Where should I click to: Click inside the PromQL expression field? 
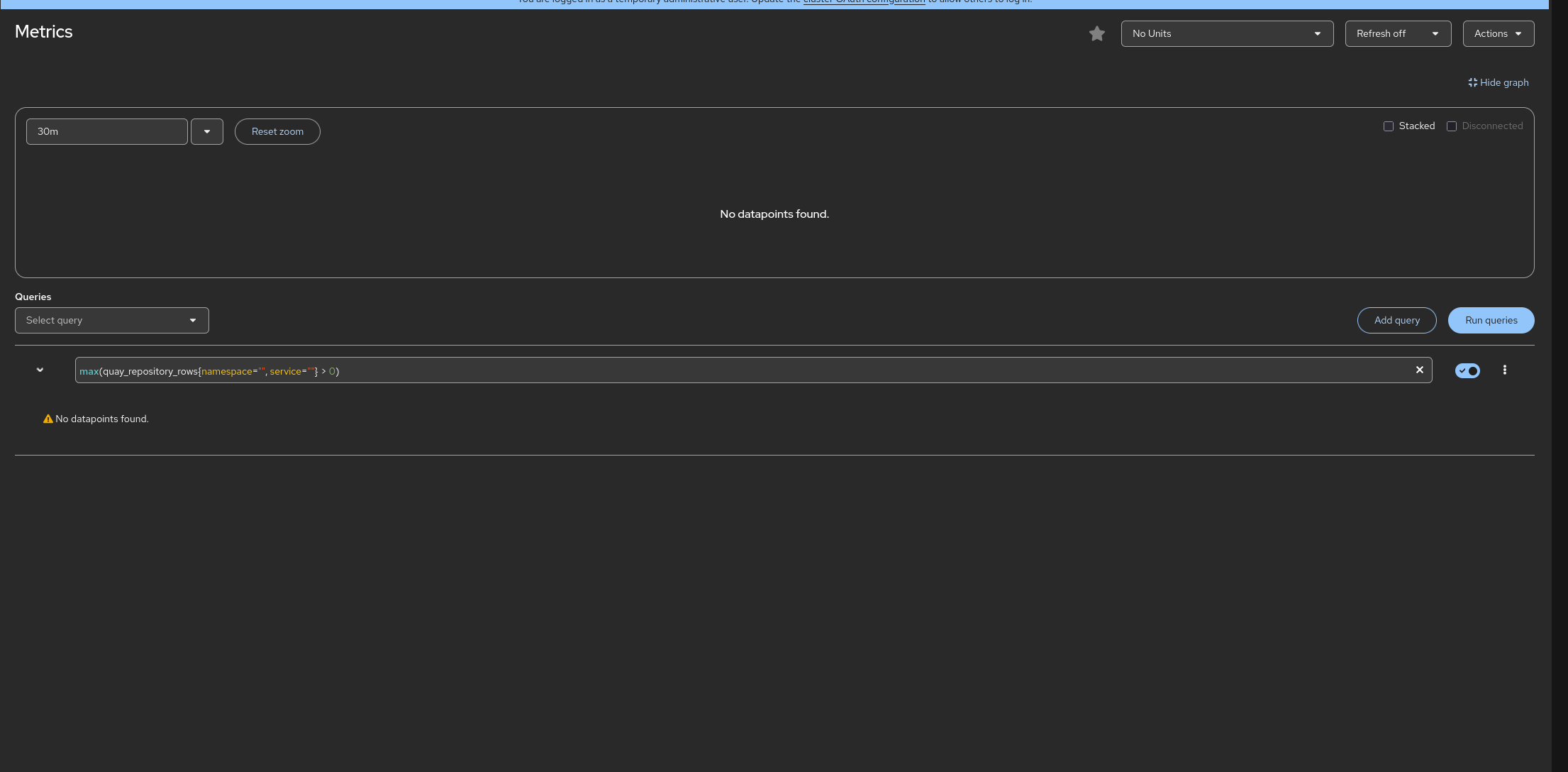(709, 370)
